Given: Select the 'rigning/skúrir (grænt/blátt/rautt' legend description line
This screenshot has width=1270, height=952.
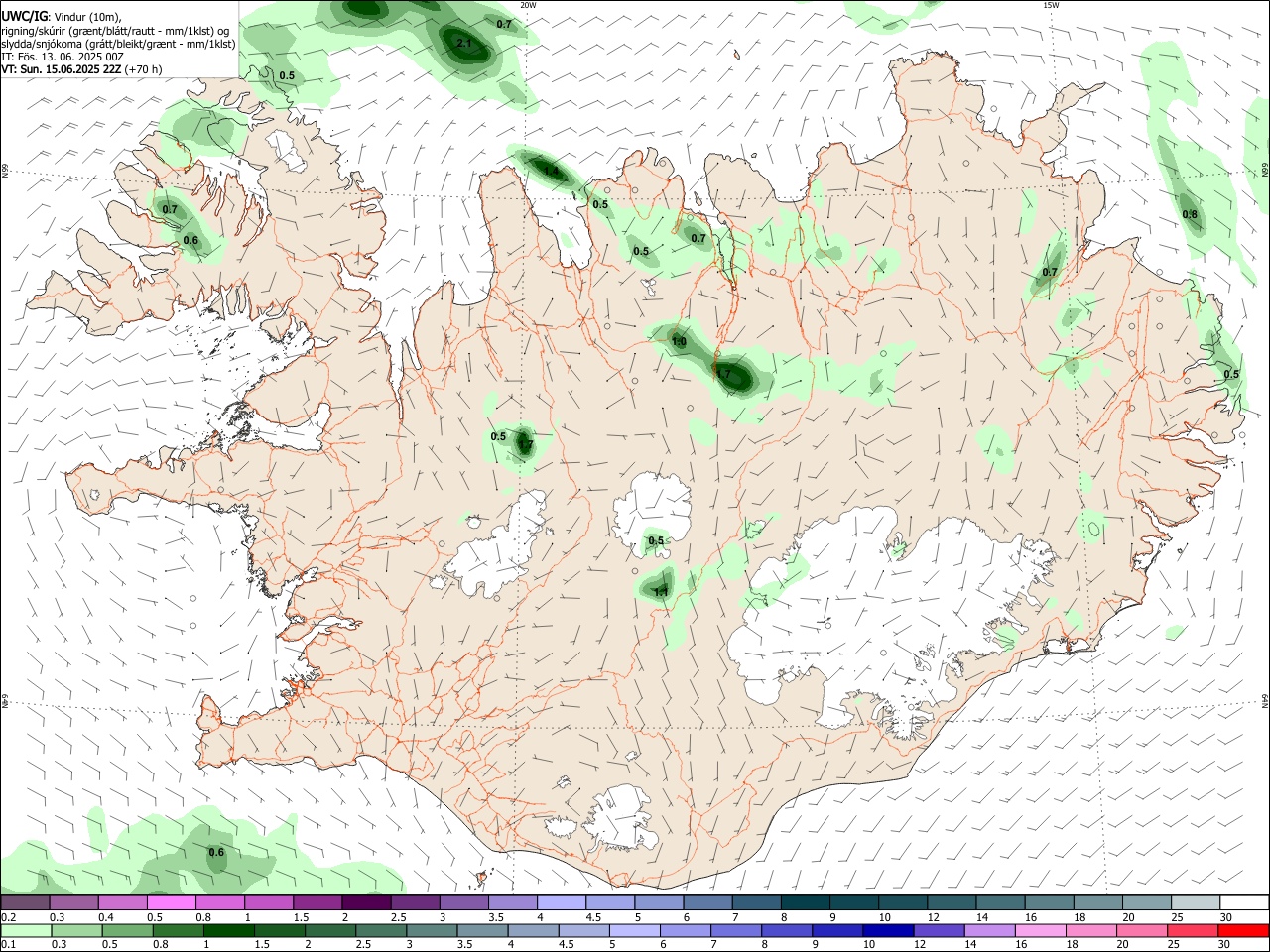Looking at the screenshot, I should [x=114, y=31].
